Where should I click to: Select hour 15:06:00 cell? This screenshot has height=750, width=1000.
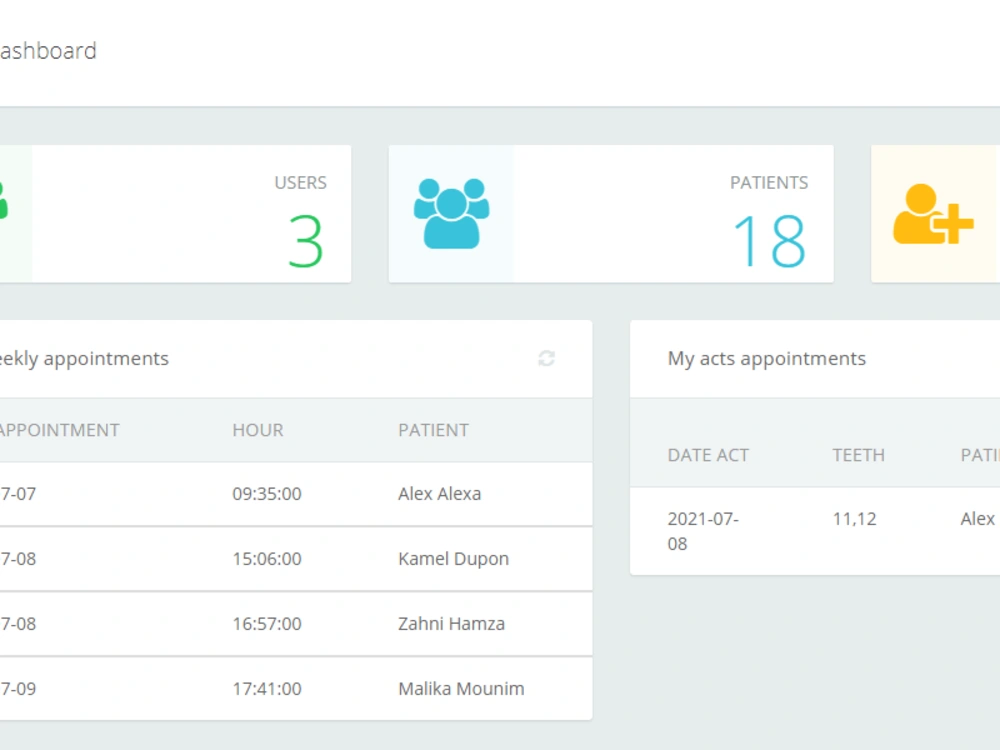coord(267,559)
